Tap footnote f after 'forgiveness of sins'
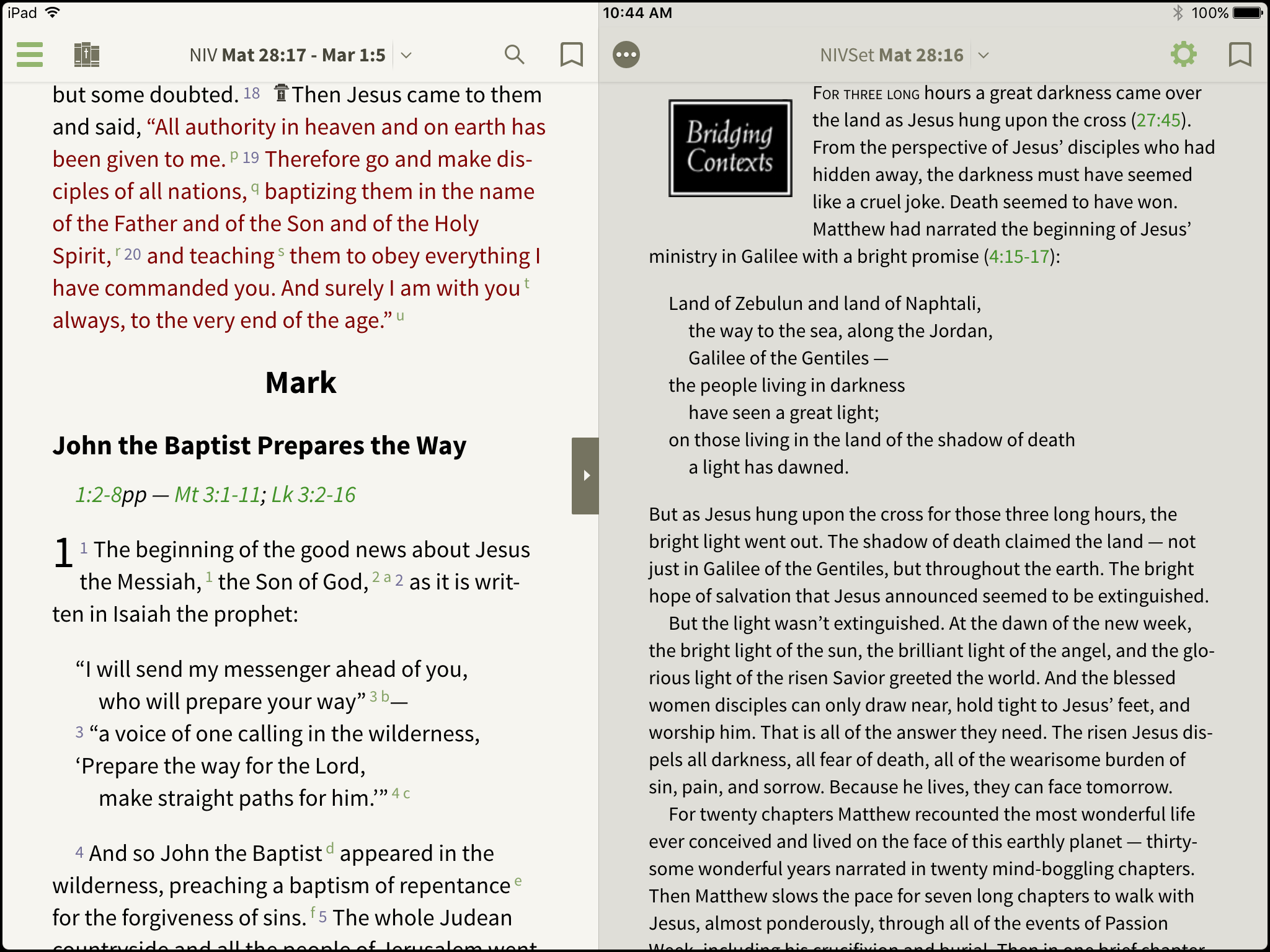Image resolution: width=1270 pixels, height=952 pixels. pos(313,912)
